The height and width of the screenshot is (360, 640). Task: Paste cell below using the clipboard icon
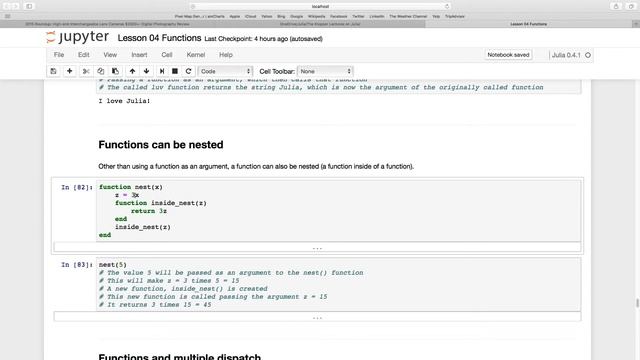pos(115,71)
